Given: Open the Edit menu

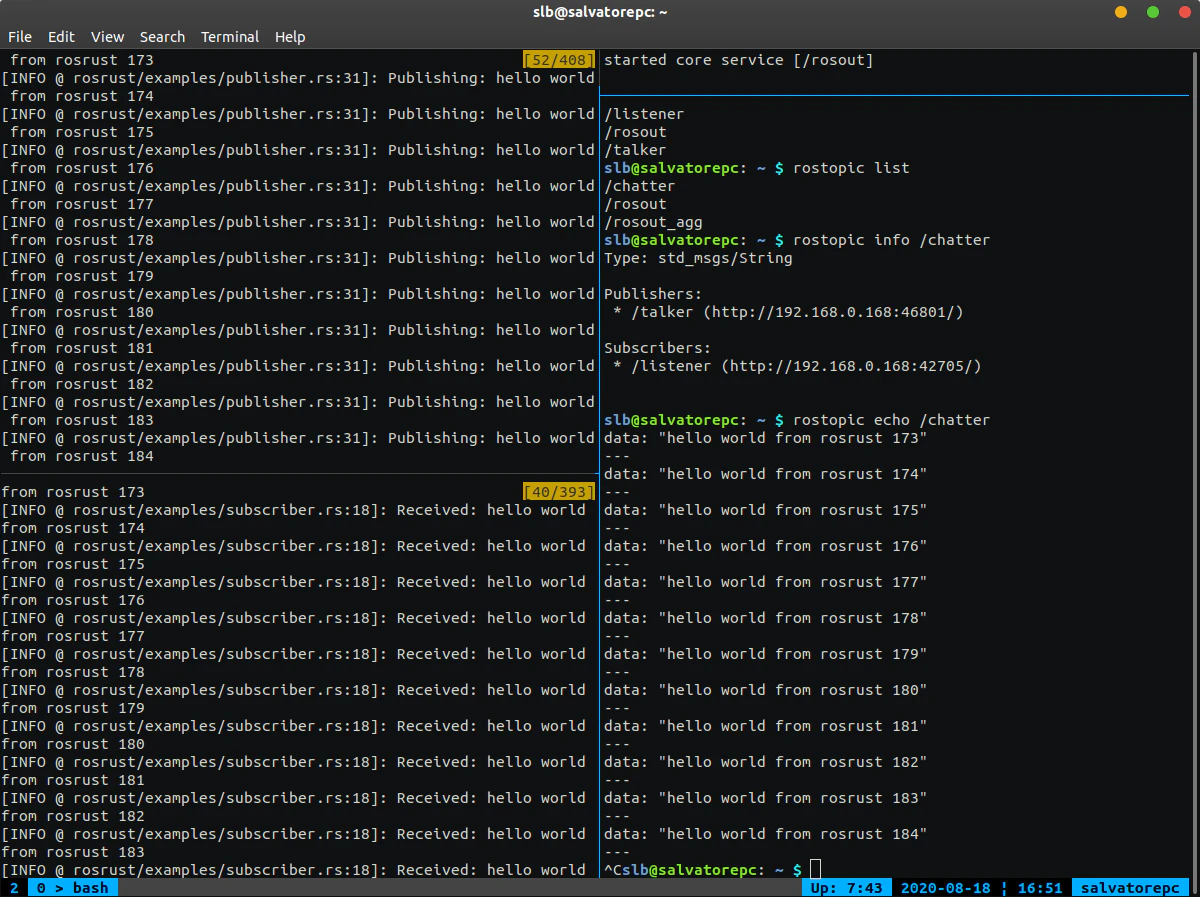Looking at the screenshot, I should (x=61, y=37).
